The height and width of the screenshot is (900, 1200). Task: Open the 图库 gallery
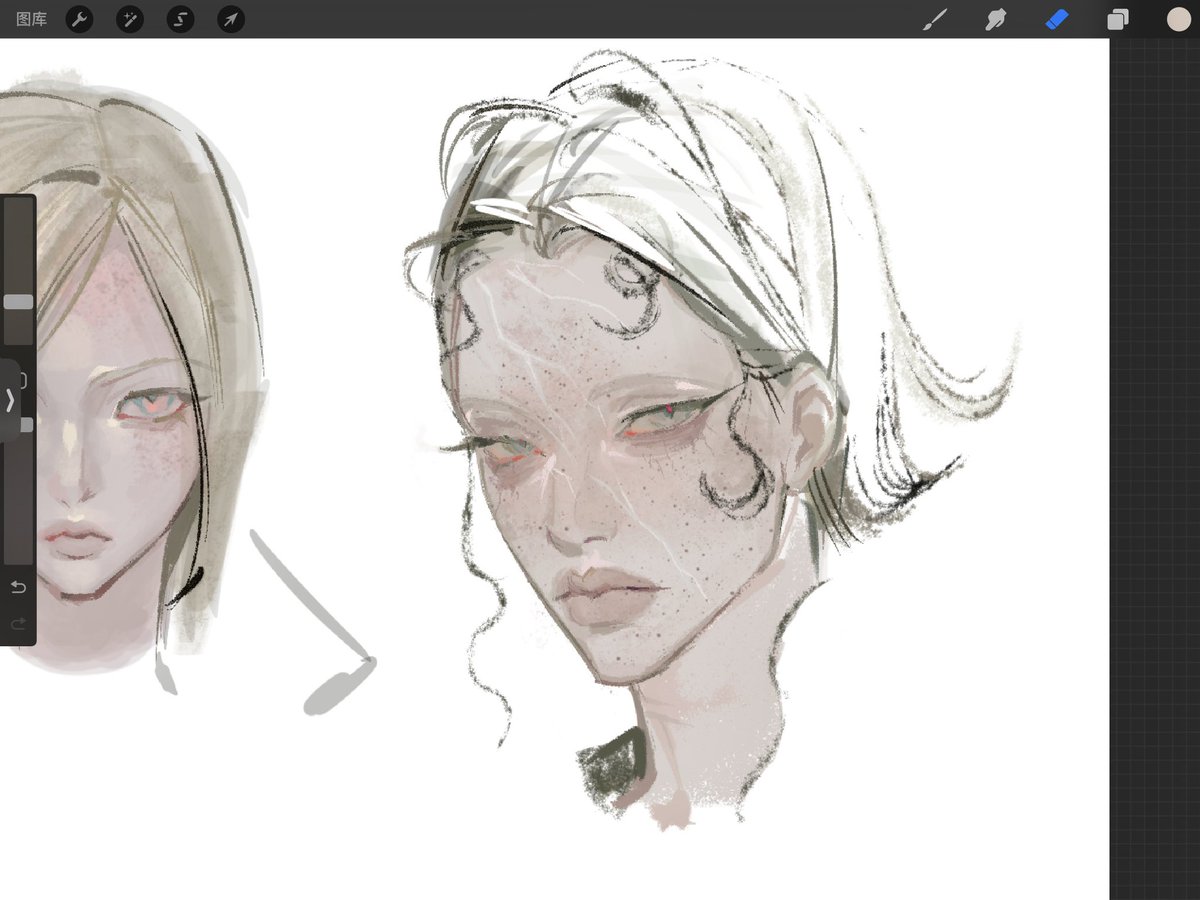[x=31, y=19]
